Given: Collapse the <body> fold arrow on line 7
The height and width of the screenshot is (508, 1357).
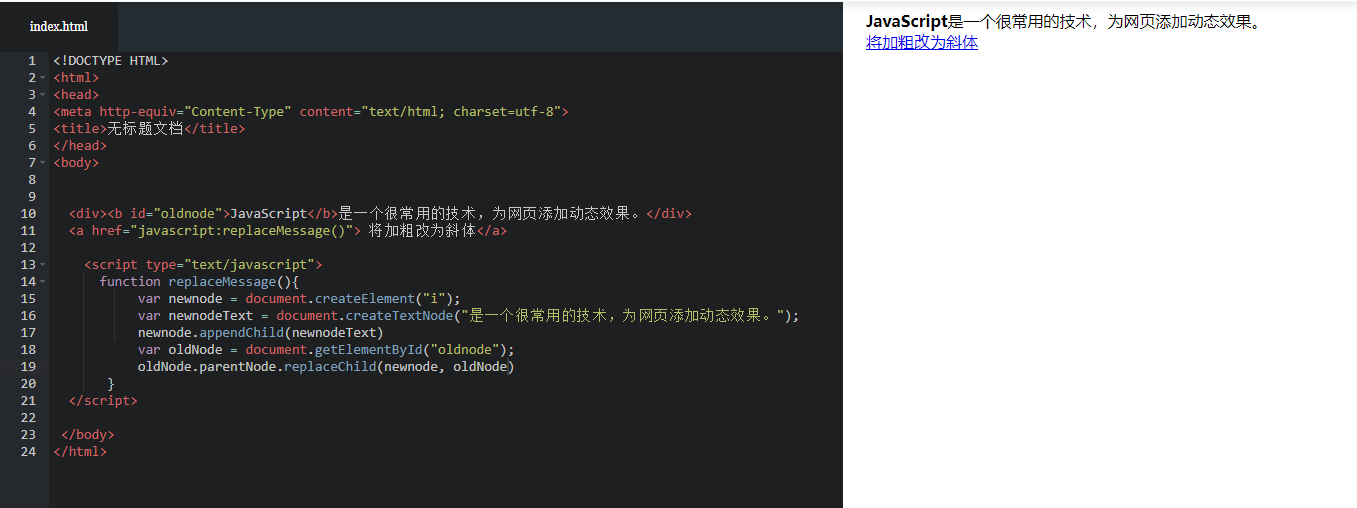Looking at the screenshot, I should (x=43, y=163).
